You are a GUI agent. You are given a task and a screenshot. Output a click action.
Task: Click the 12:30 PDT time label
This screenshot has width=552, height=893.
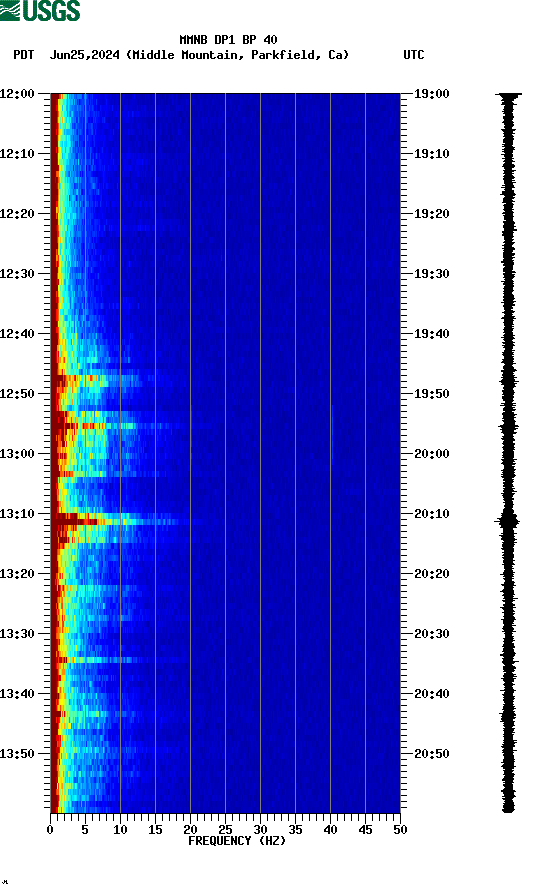pyautogui.click(x=17, y=274)
